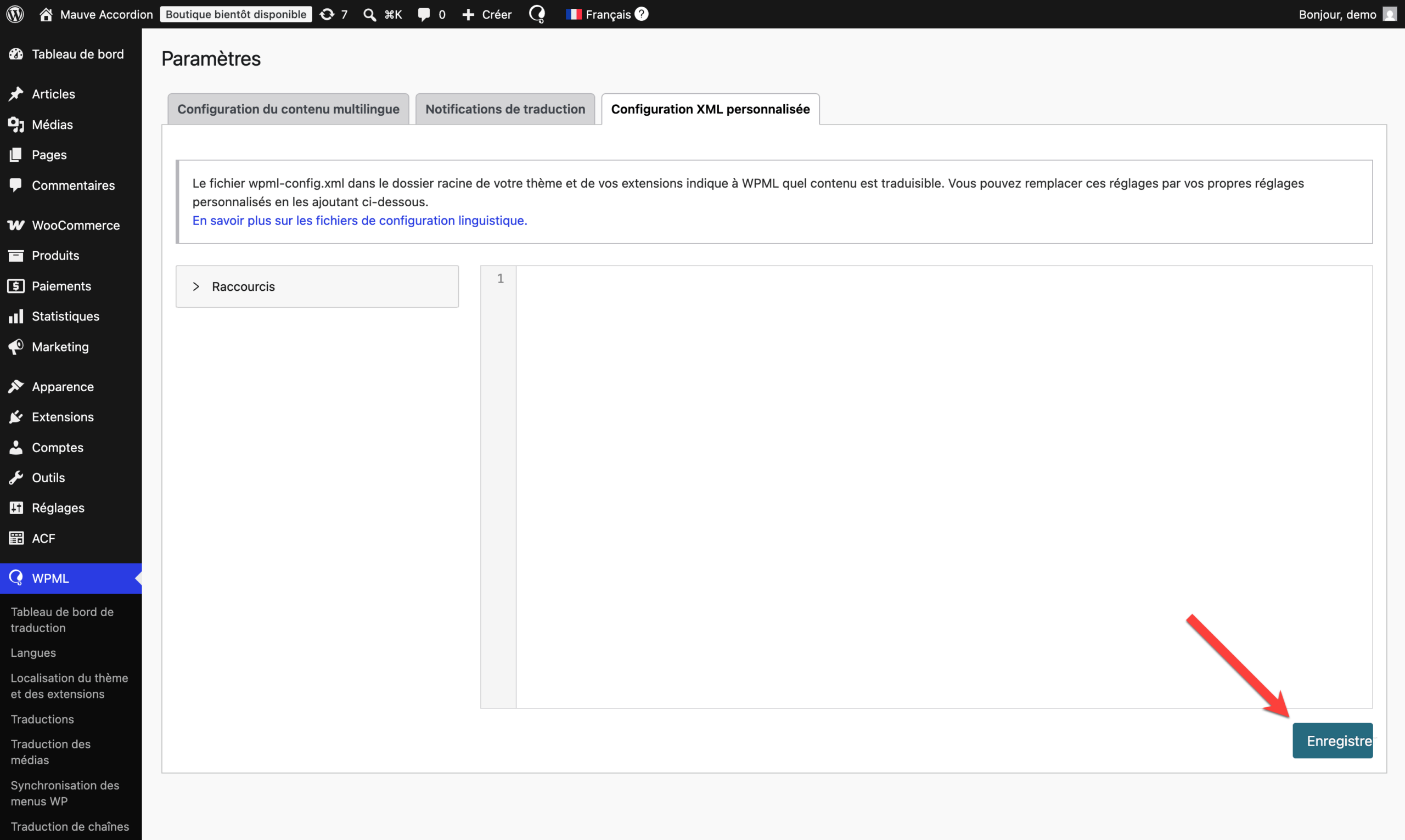Viewport: 1405px width, 840px height.
Task: Click the Mauve Accordion site name
Action: pos(106,14)
